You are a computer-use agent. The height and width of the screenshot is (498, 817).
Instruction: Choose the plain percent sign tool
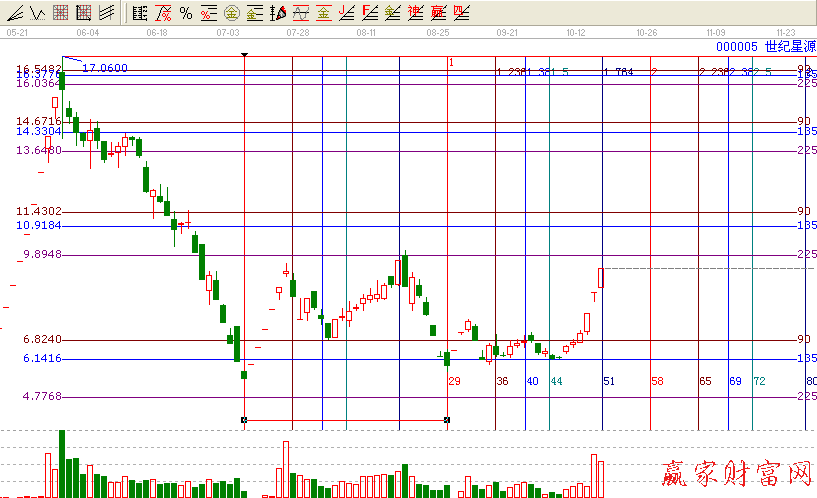185,13
